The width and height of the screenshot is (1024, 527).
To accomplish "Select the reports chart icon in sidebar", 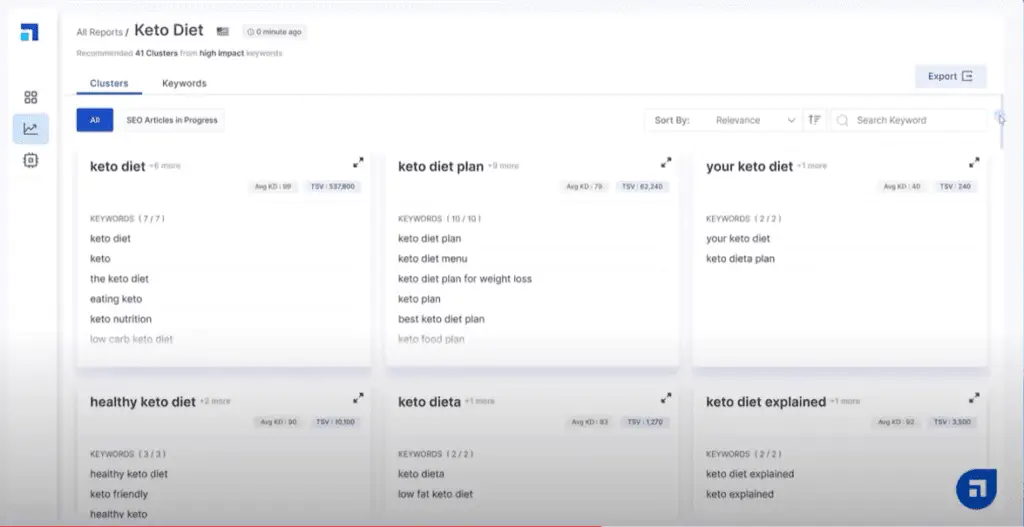I will 31,129.
